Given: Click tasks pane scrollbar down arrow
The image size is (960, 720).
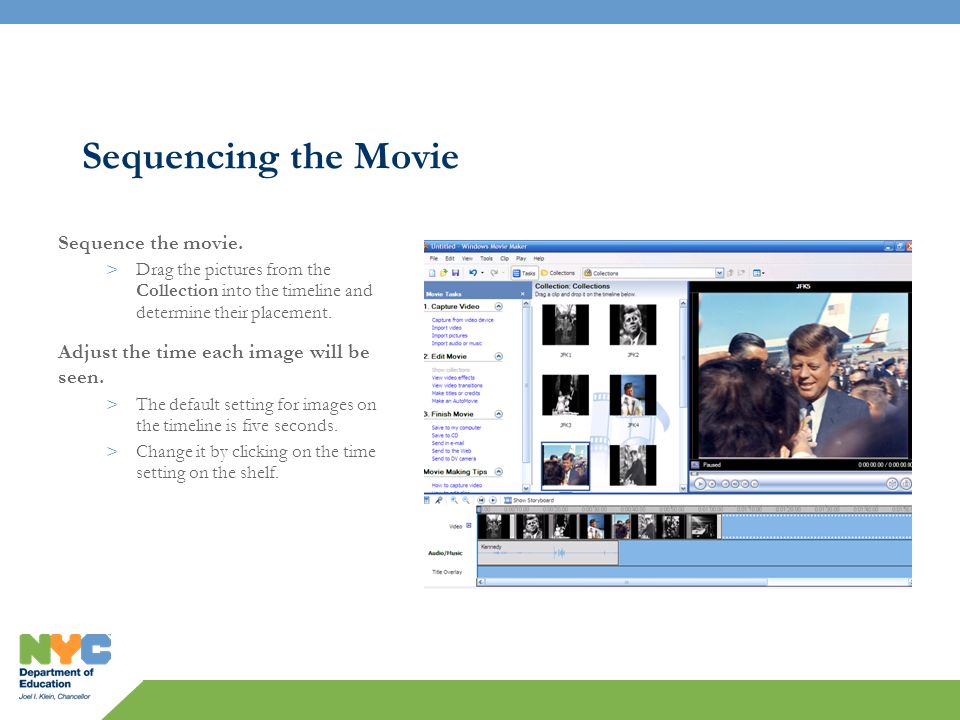Looking at the screenshot, I should pos(525,488).
